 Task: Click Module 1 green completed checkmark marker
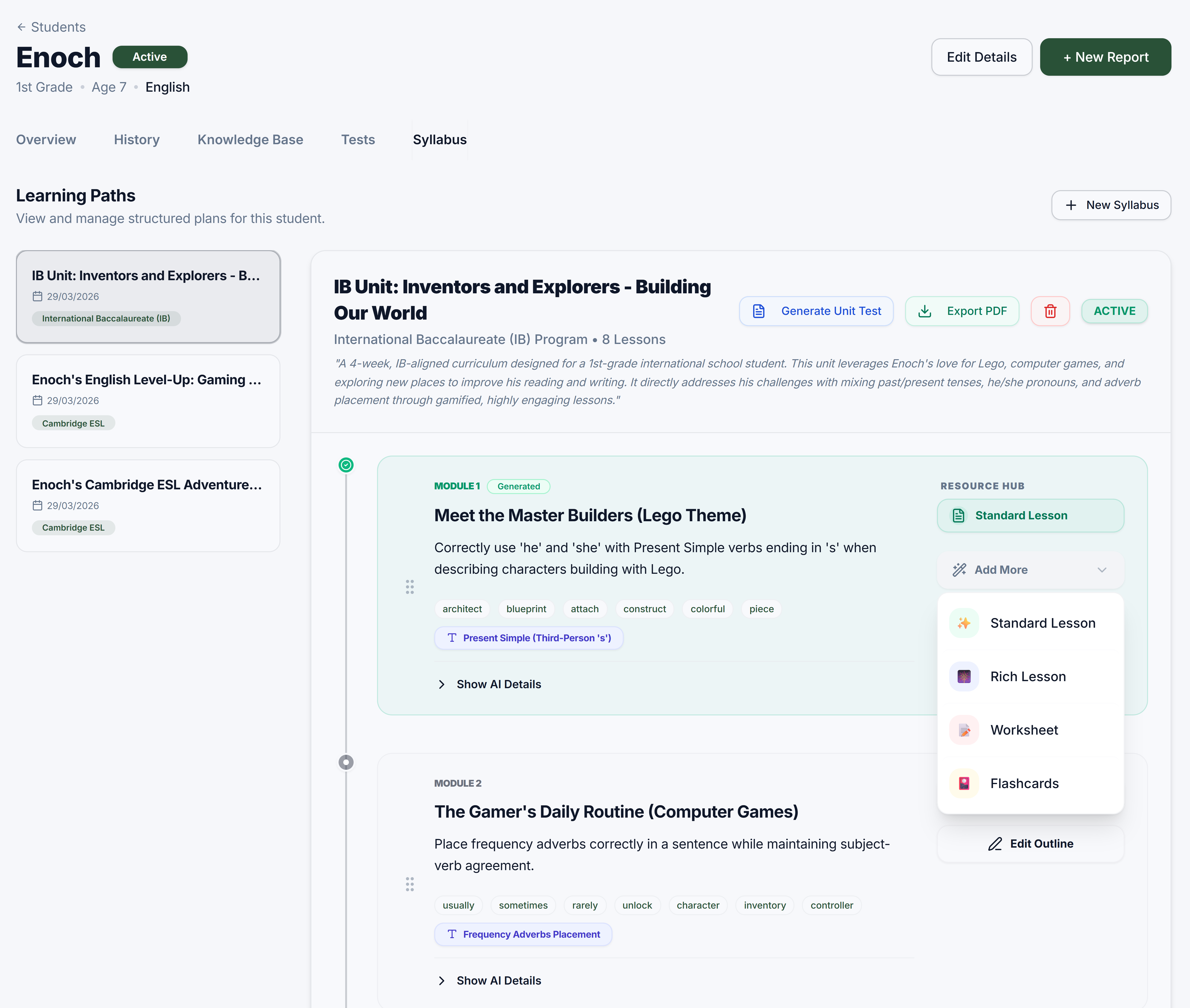click(346, 465)
